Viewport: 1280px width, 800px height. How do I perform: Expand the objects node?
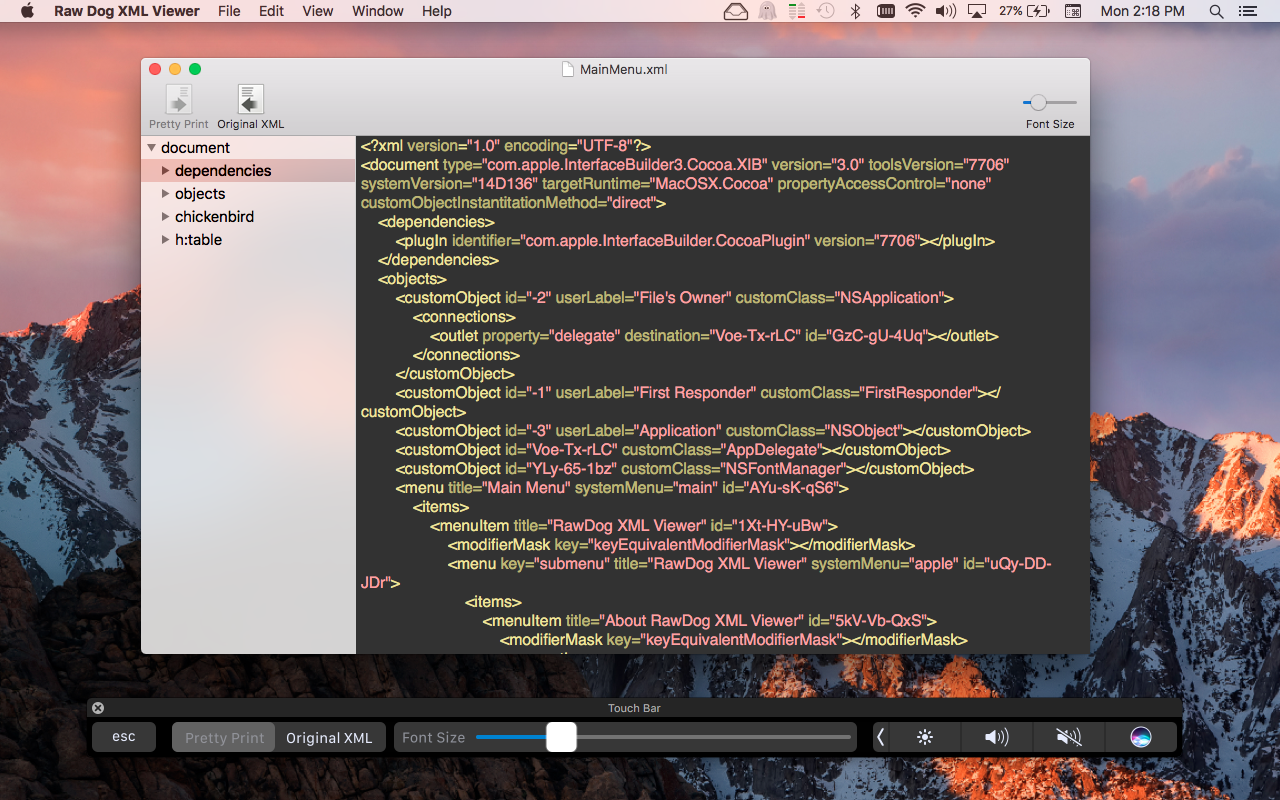pos(166,194)
